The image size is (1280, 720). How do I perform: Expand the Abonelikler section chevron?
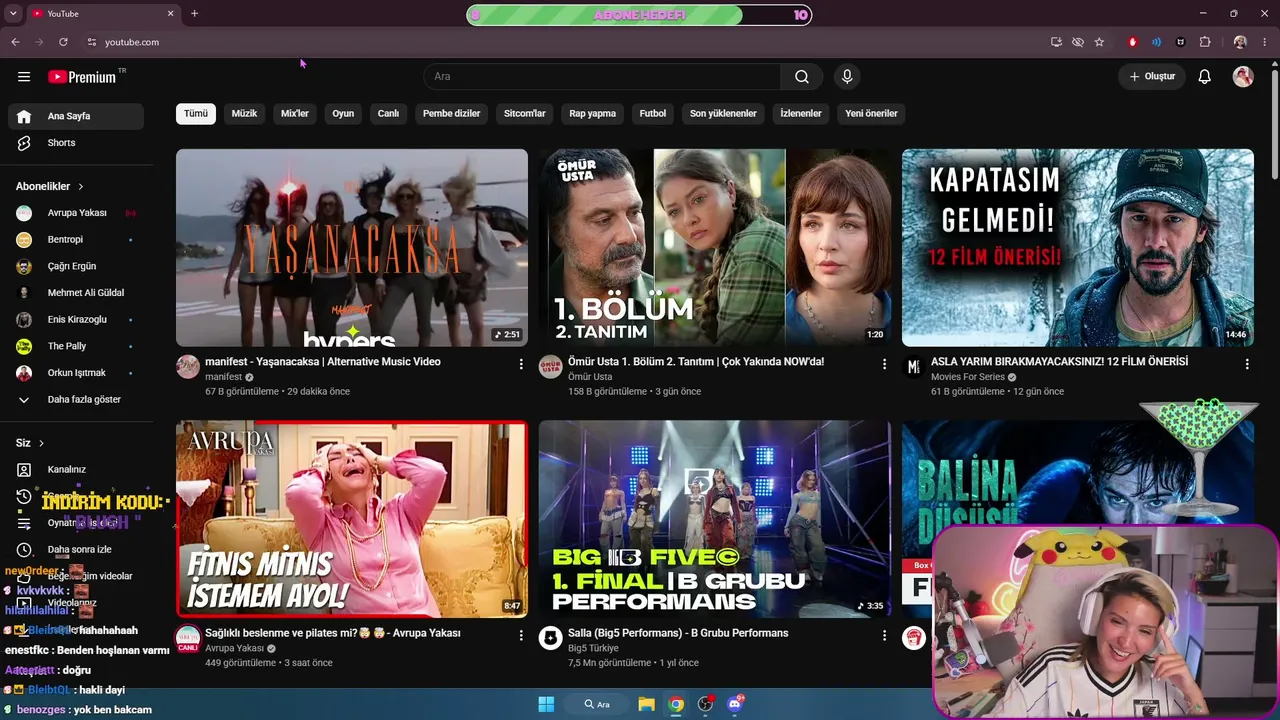pyautogui.click(x=81, y=187)
